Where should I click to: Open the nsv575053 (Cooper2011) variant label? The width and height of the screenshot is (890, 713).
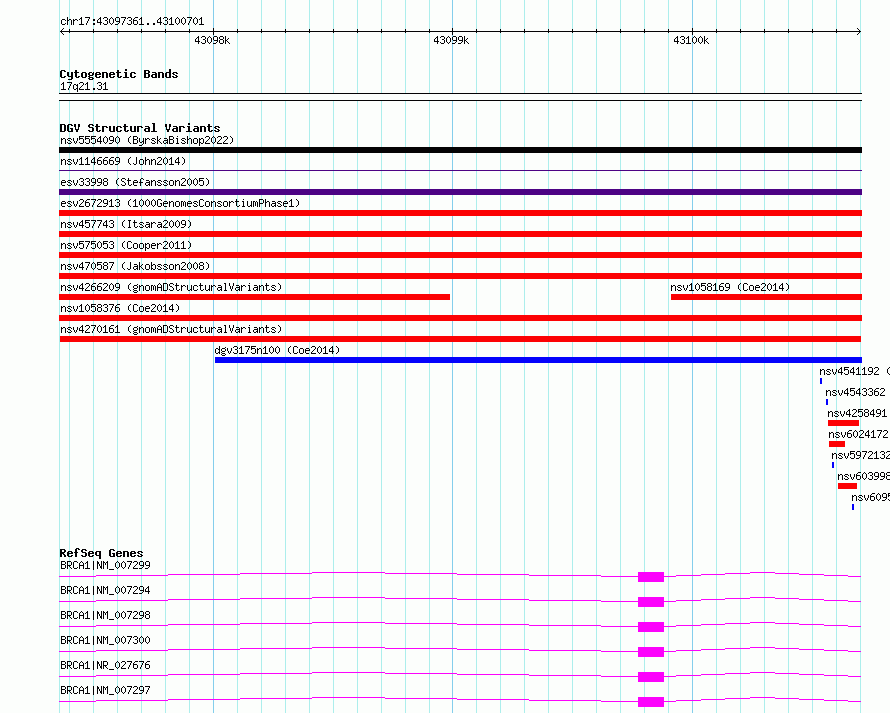[126, 245]
